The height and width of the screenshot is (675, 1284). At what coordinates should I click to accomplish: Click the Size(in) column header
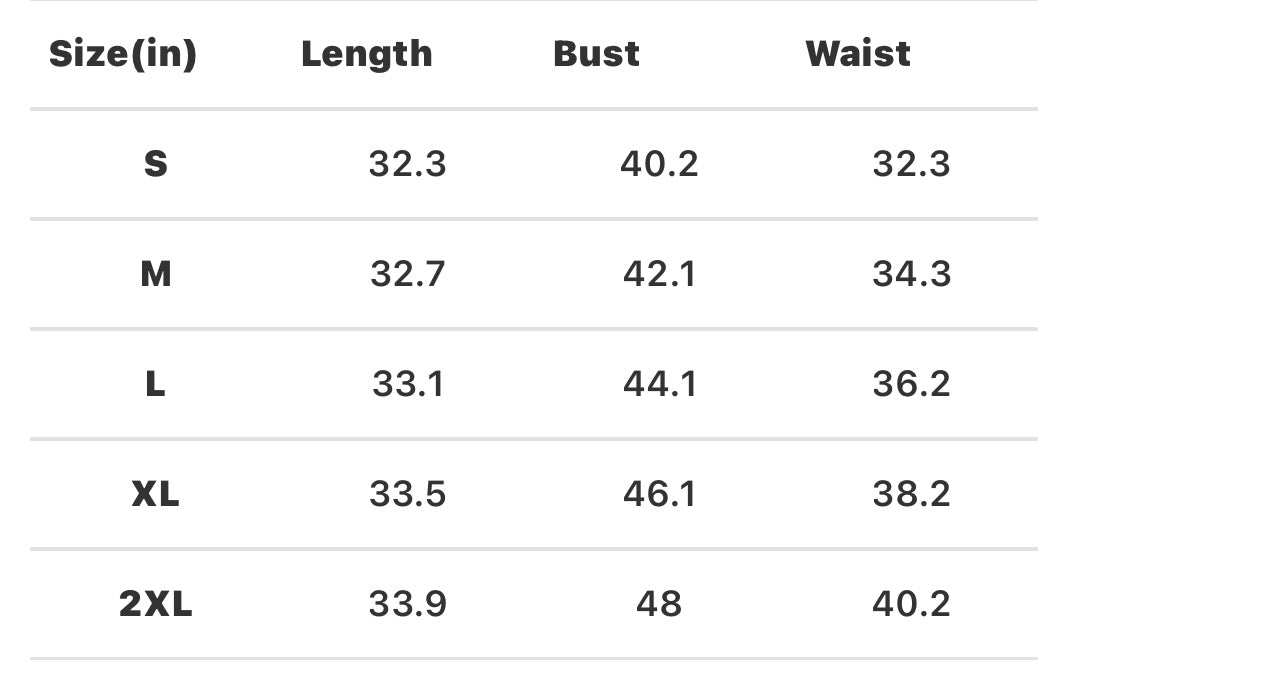click(x=123, y=54)
